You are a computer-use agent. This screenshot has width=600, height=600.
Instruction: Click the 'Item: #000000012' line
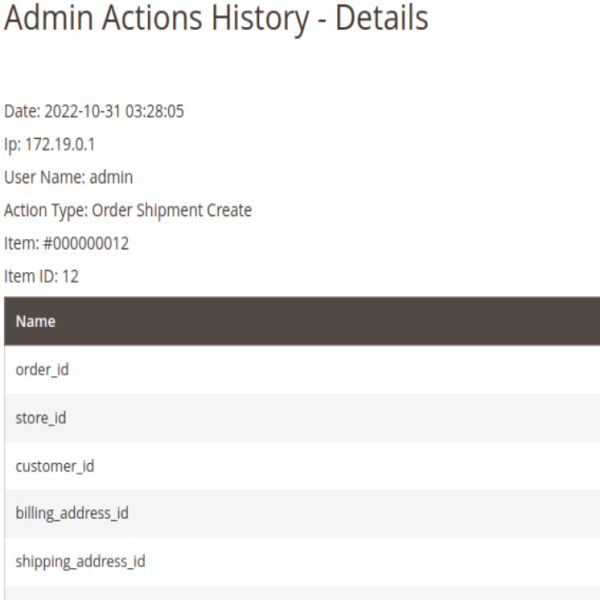point(67,244)
